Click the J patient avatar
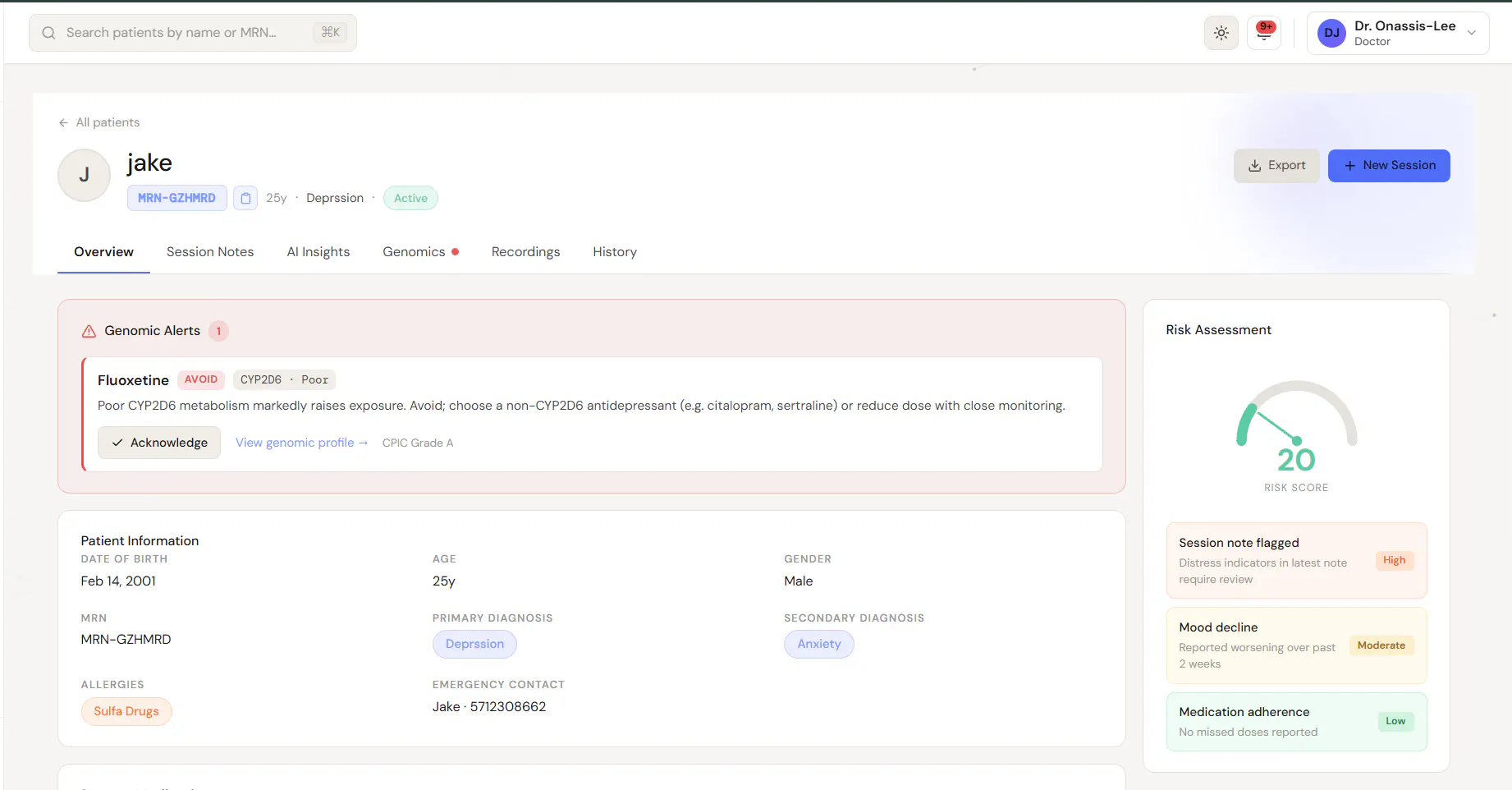The height and width of the screenshot is (790, 1512). pos(84,175)
